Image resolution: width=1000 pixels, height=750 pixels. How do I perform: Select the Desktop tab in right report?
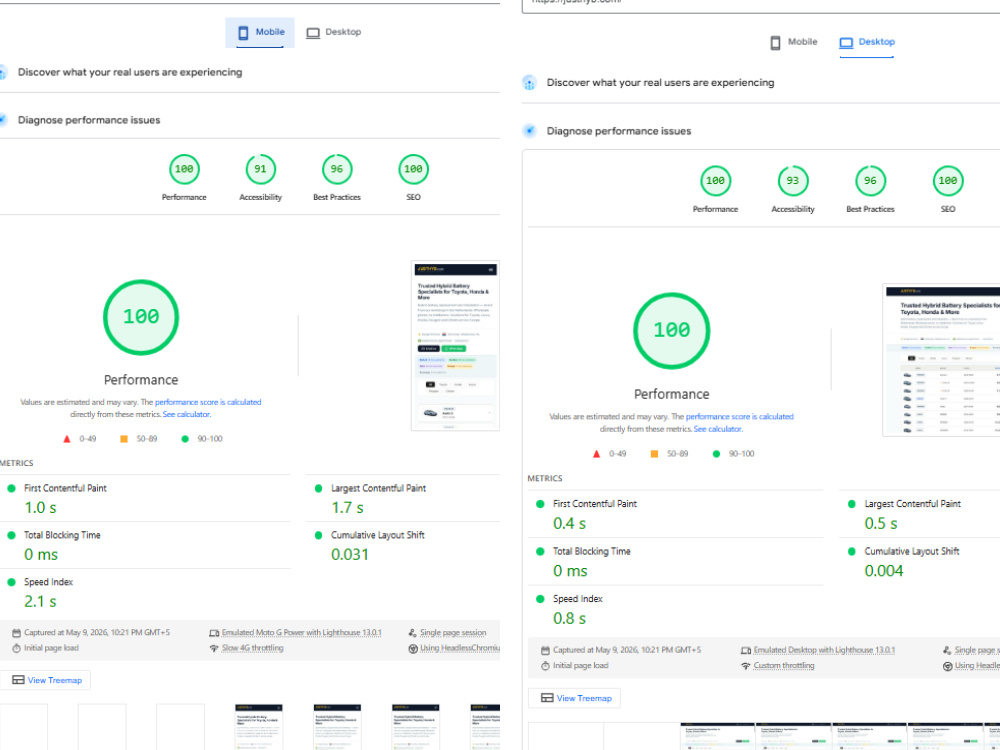click(x=867, y=42)
